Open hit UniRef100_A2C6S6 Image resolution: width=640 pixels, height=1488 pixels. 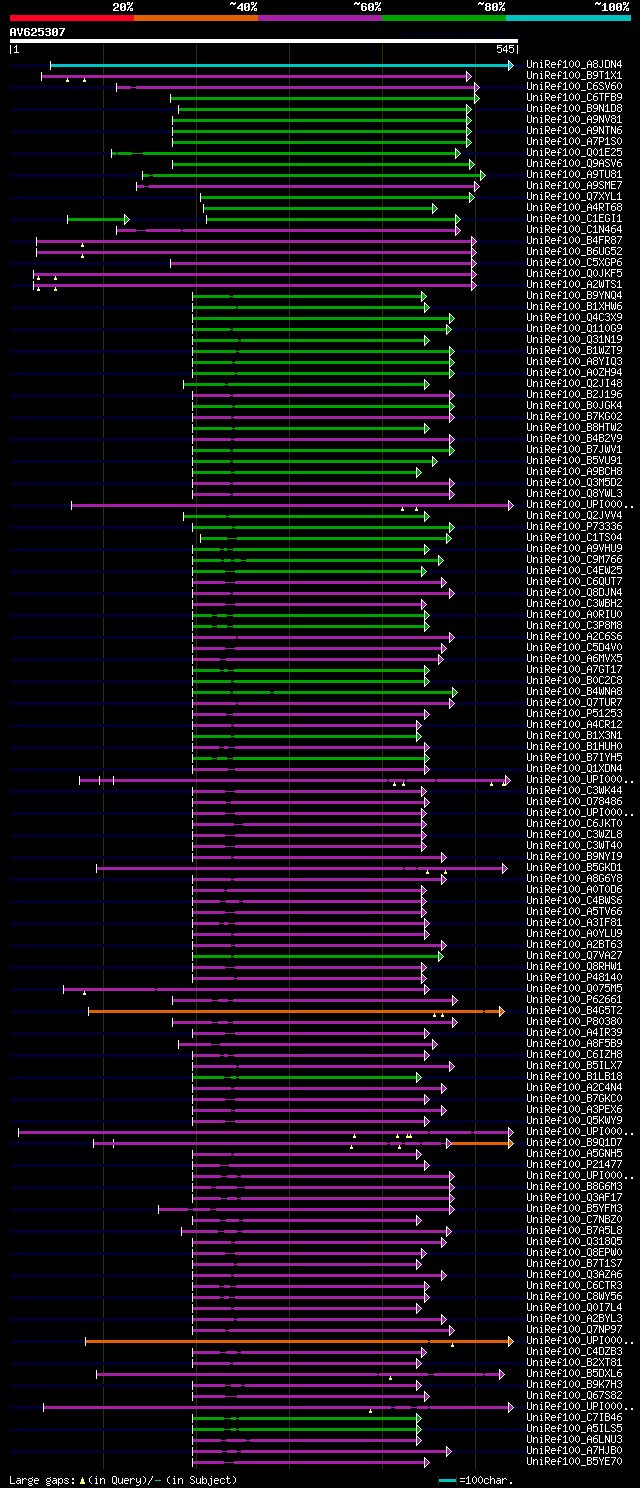click(574, 637)
